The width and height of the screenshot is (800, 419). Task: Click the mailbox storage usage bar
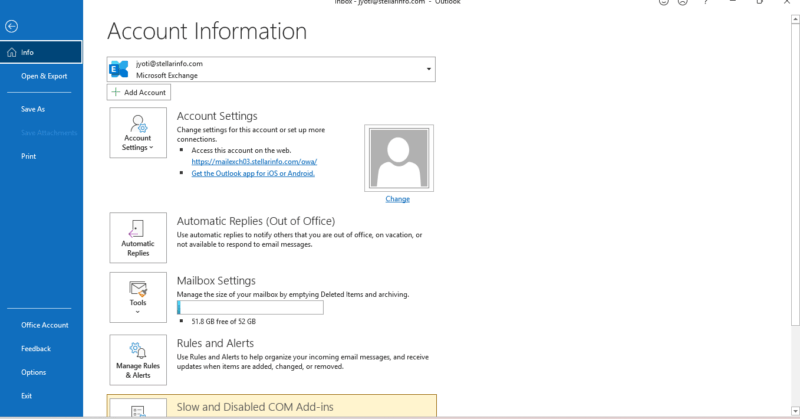tap(250, 307)
